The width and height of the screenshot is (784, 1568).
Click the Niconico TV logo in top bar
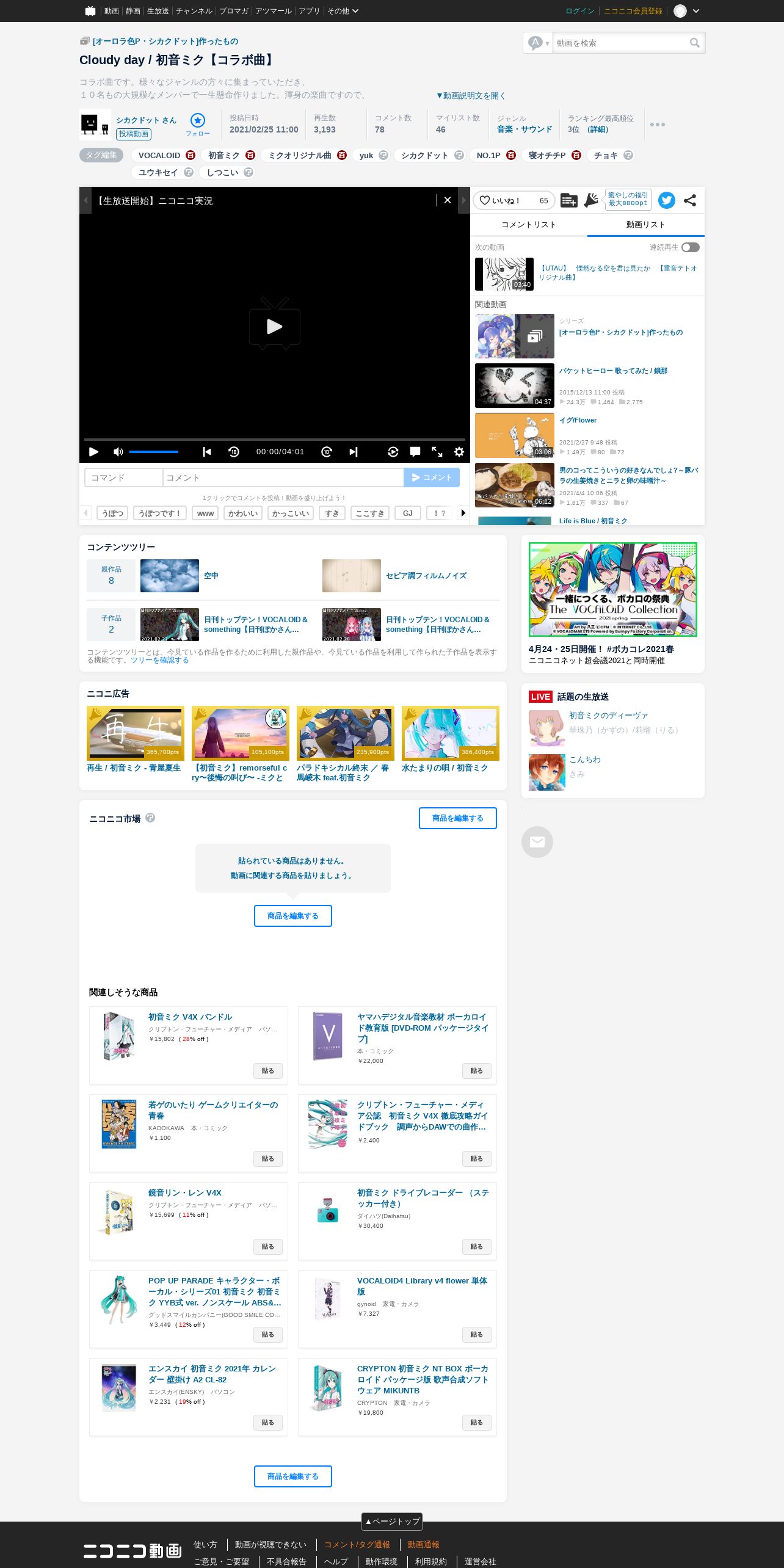click(90, 11)
